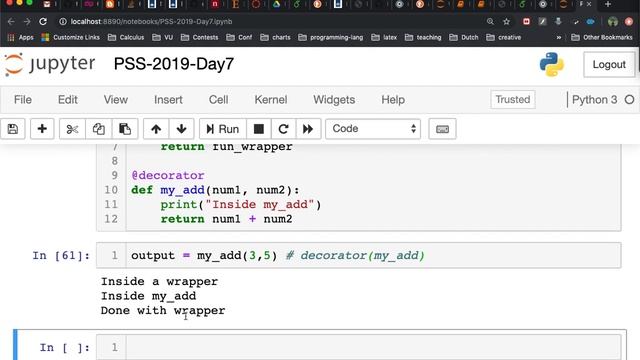
Task: Open the Customize Links bookmark
Action: [70, 38]
